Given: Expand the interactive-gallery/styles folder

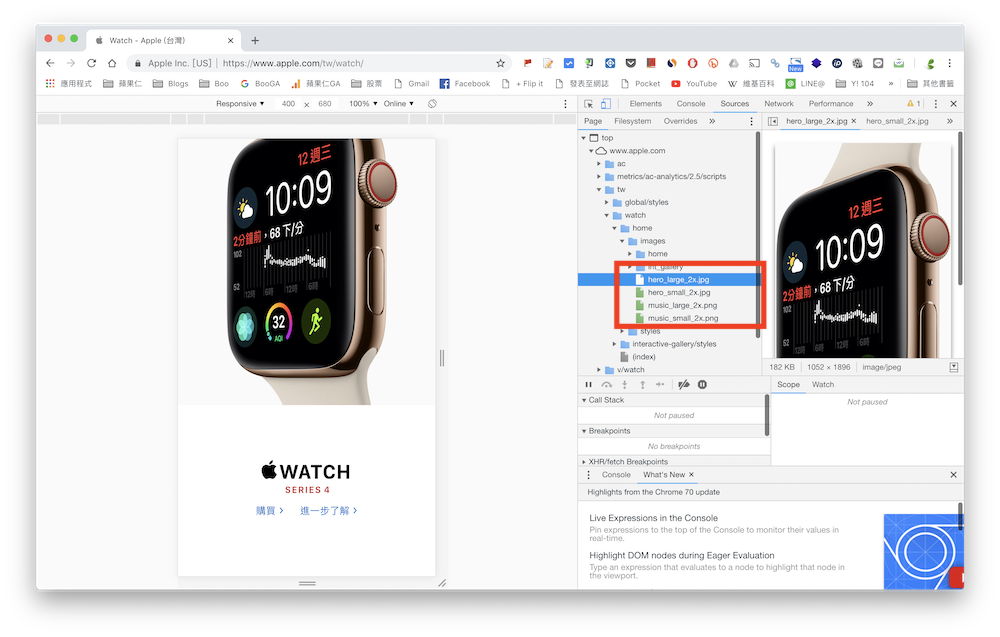Looking at the screenshot, I should click(x=614, y=344).
